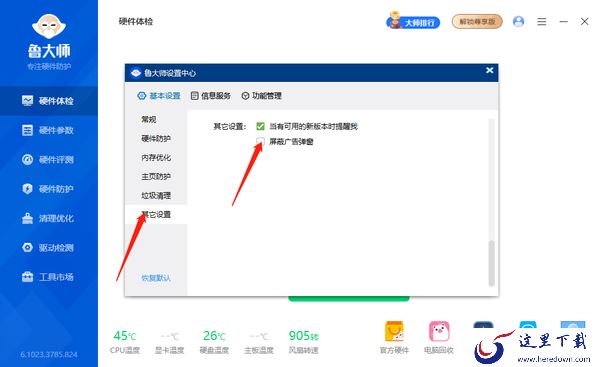Enable 屏蔽广告弹窗 checkbox
The image size is (600, 367).
(260, 142)
